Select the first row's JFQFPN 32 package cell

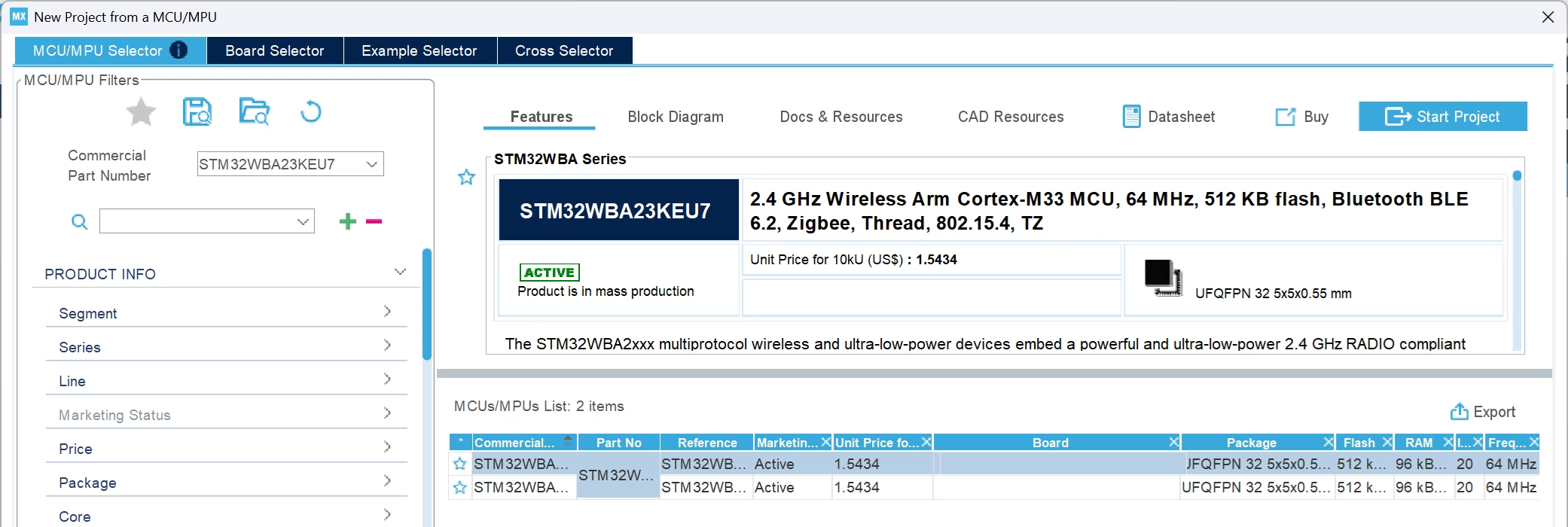[1258, 464]
